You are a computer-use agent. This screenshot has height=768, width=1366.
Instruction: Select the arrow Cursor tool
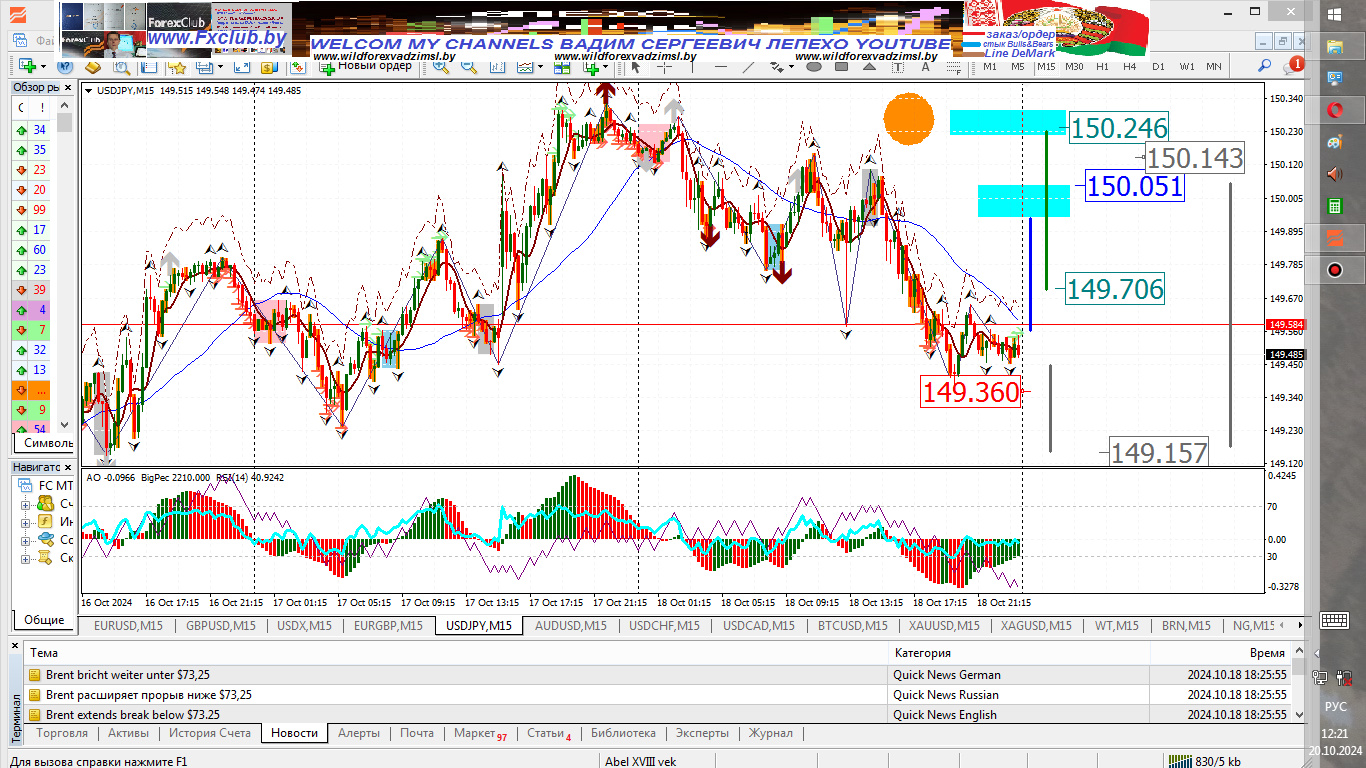636,67
